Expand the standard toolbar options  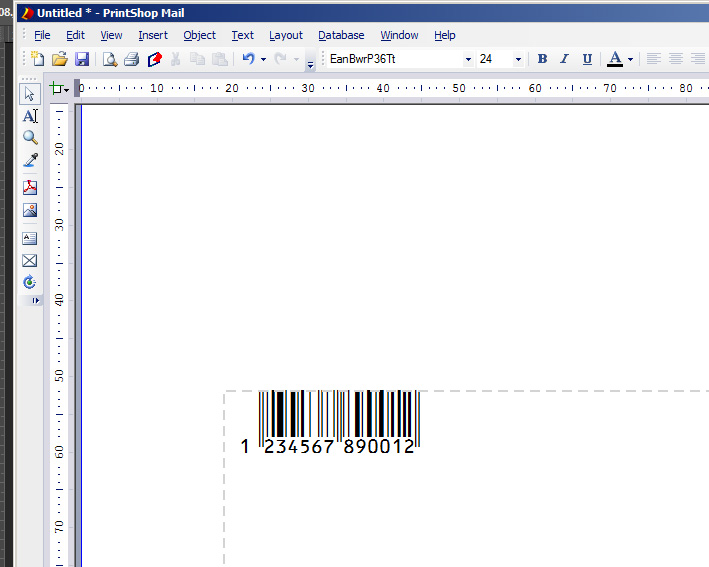tap(311, 65)
